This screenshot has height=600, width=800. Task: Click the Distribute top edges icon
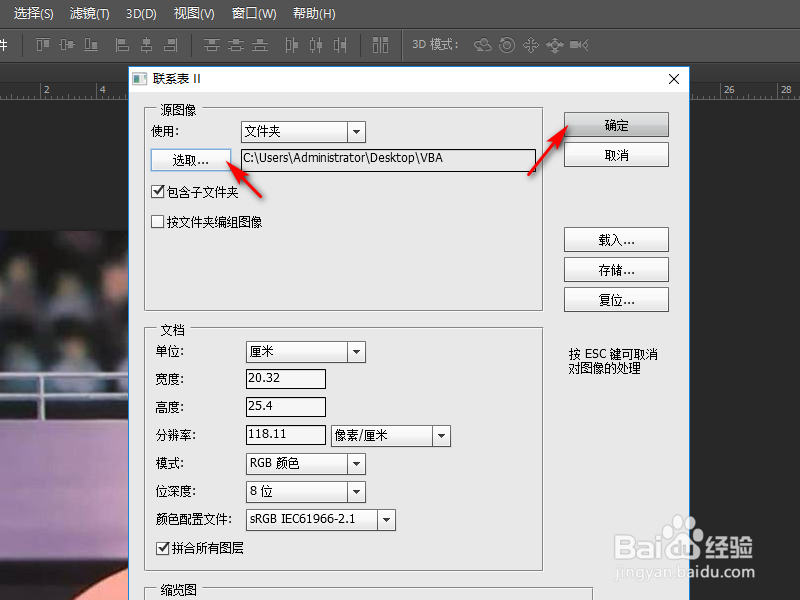(x=211, y=45)
